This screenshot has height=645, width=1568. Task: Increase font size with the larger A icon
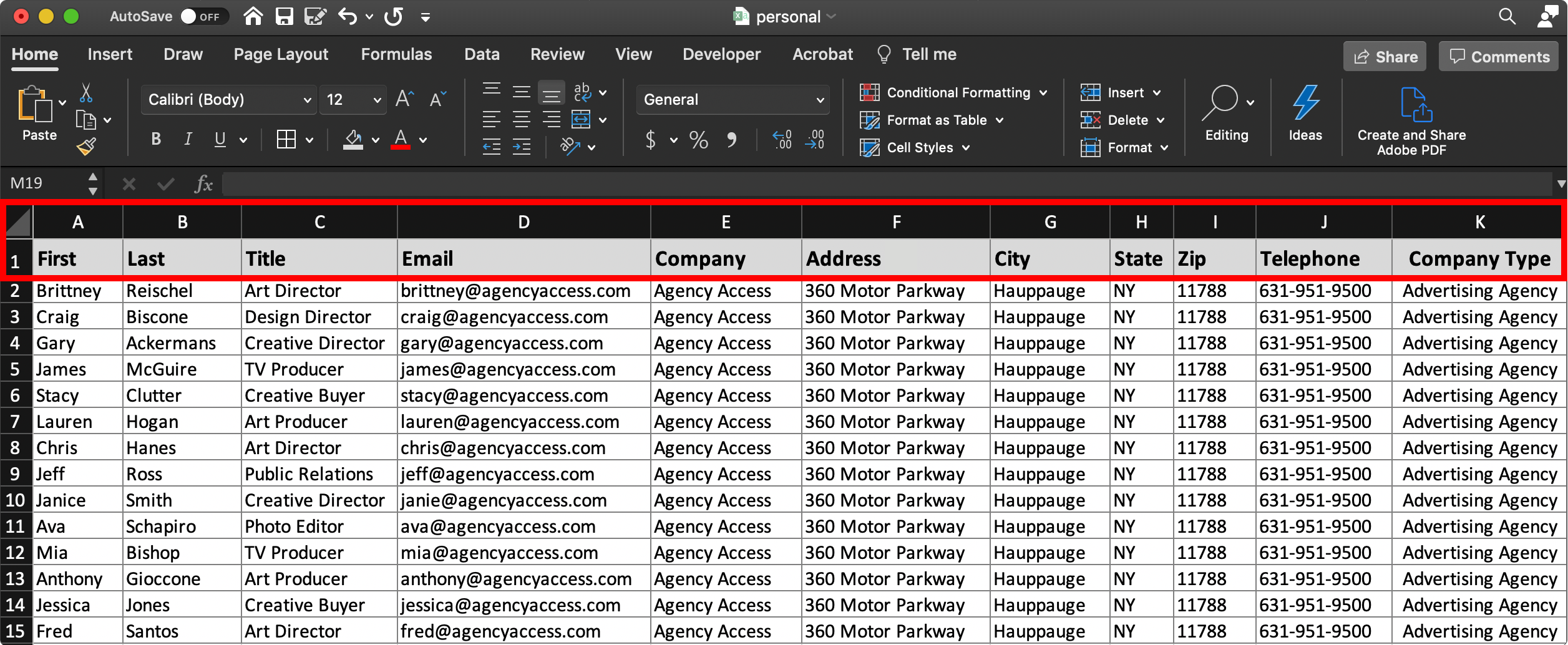pyautogui.click(x=404, y=99)
